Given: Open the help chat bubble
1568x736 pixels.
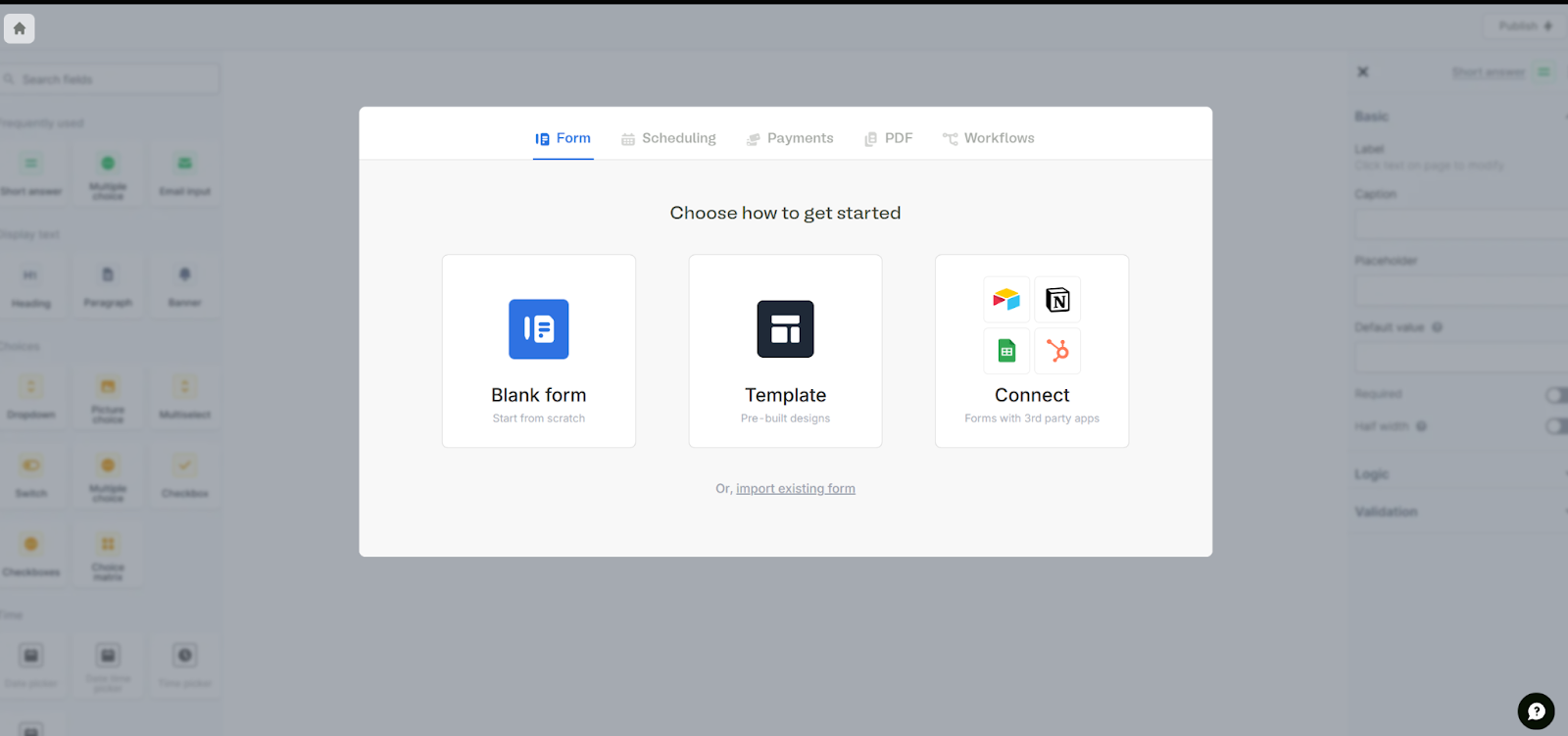Looking at the screenshot, I should (1536, 711).
